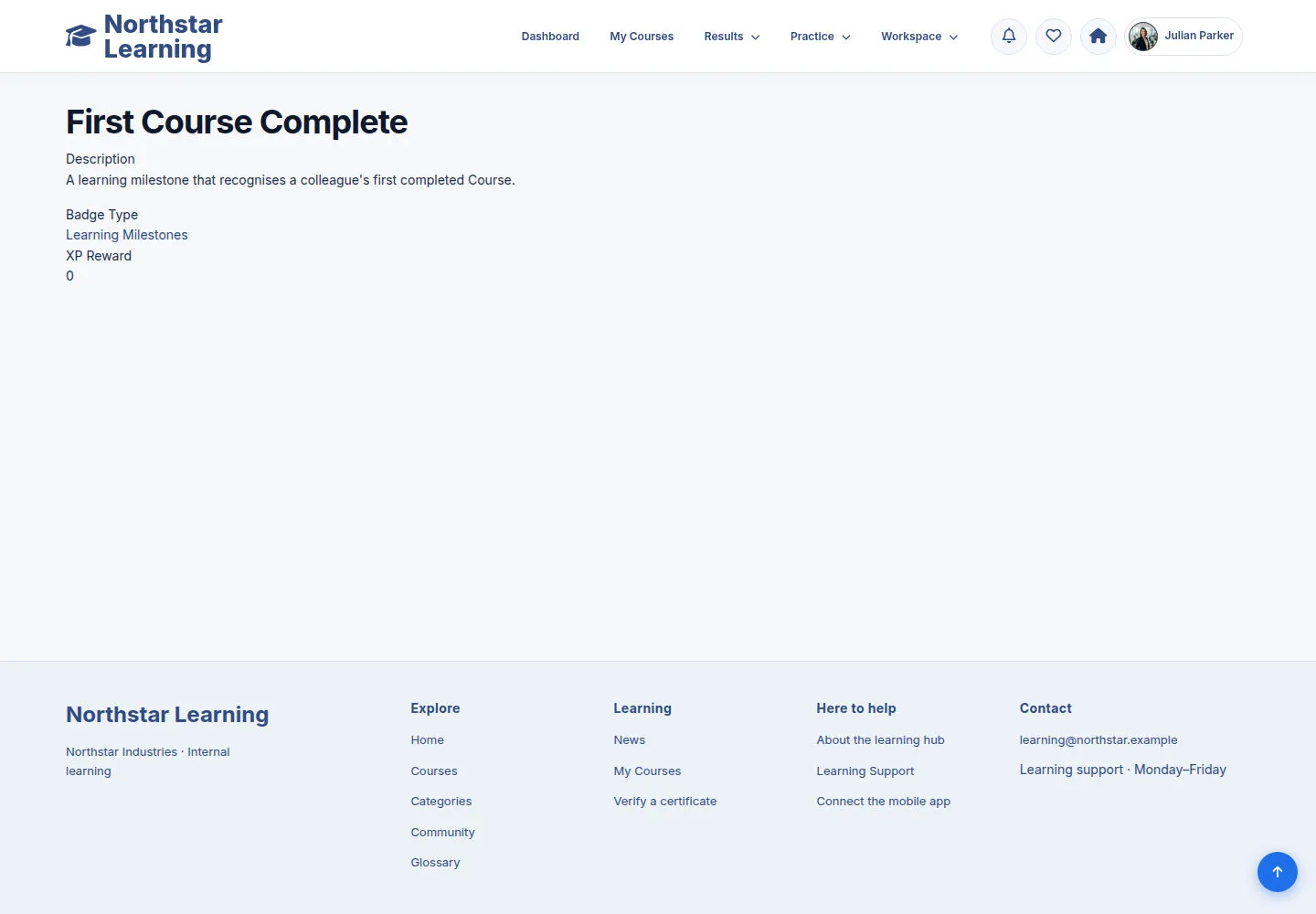Viewport: 1316px width, 914px height.
Task: Click the scroll-to-top arrow button
Action: [1278, 872]
